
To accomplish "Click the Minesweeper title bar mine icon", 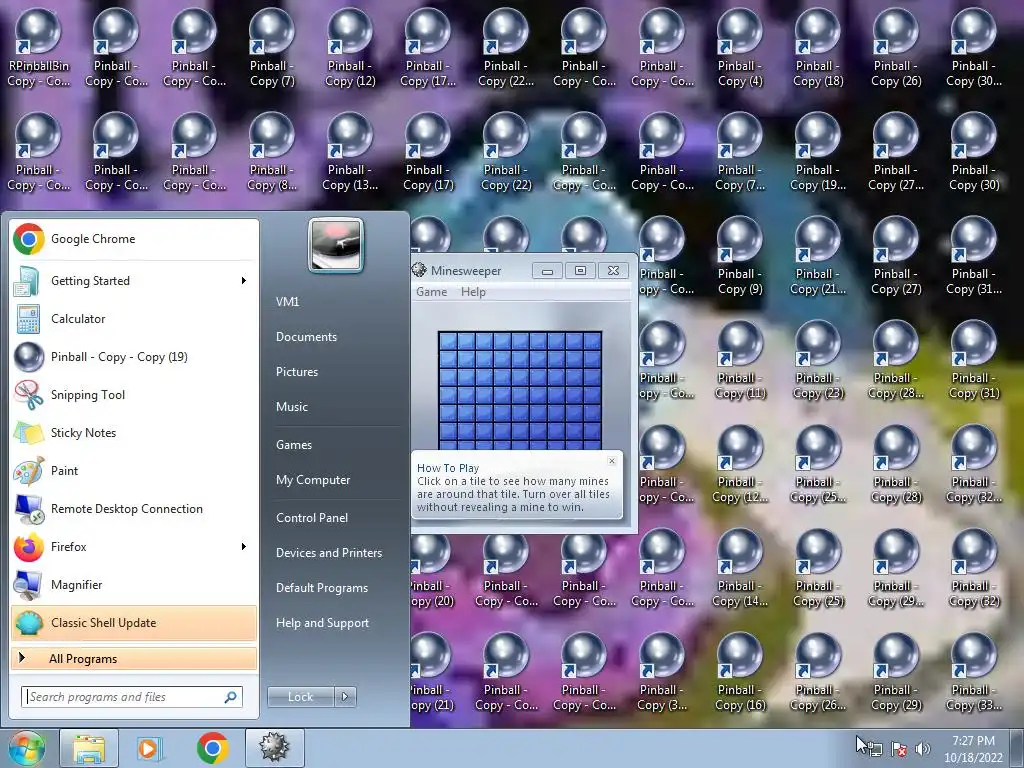I will 419,270.
